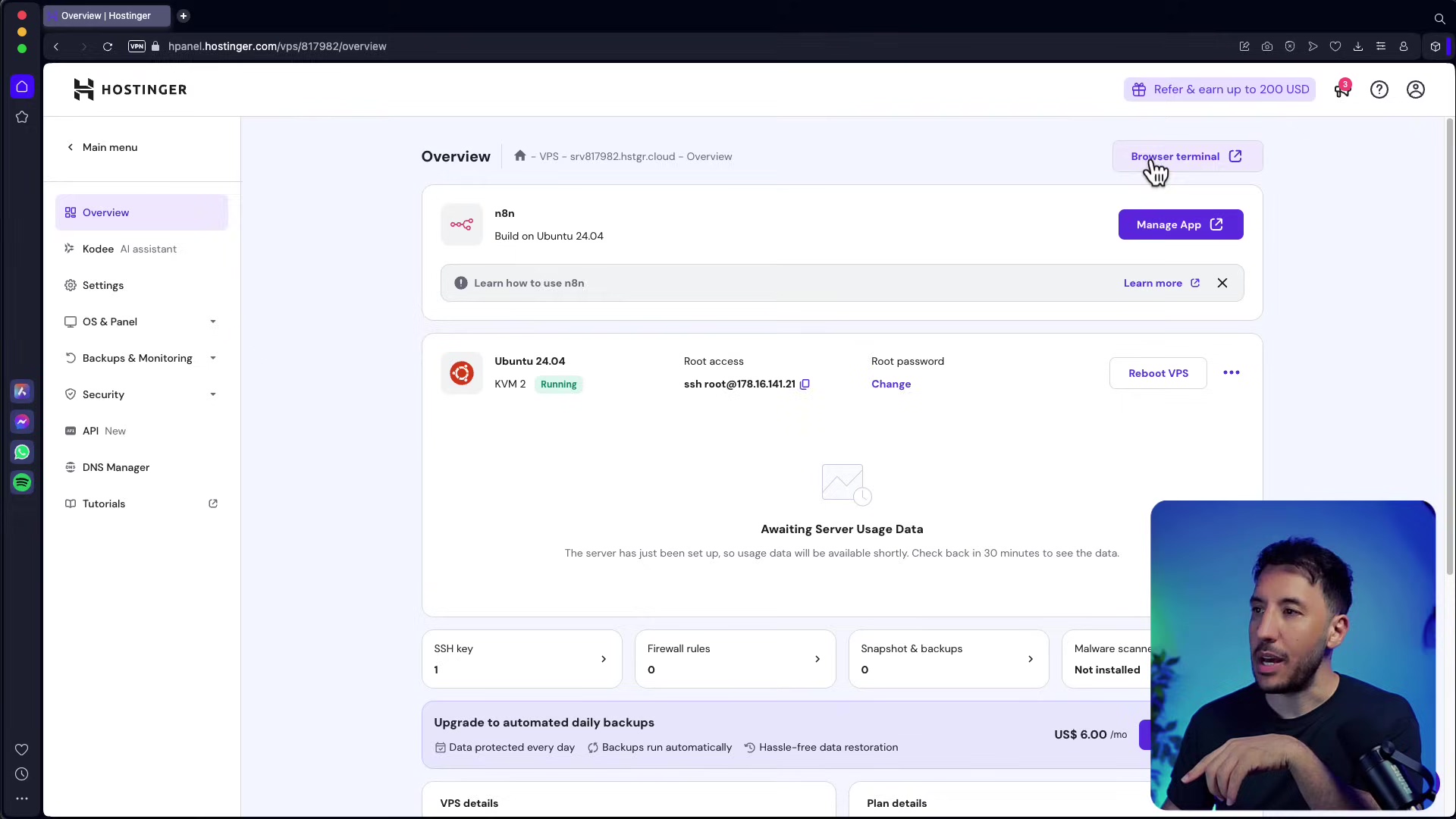Click the browser back arrow
This screenshot has width=1456, height=819.
pos(55,46)
